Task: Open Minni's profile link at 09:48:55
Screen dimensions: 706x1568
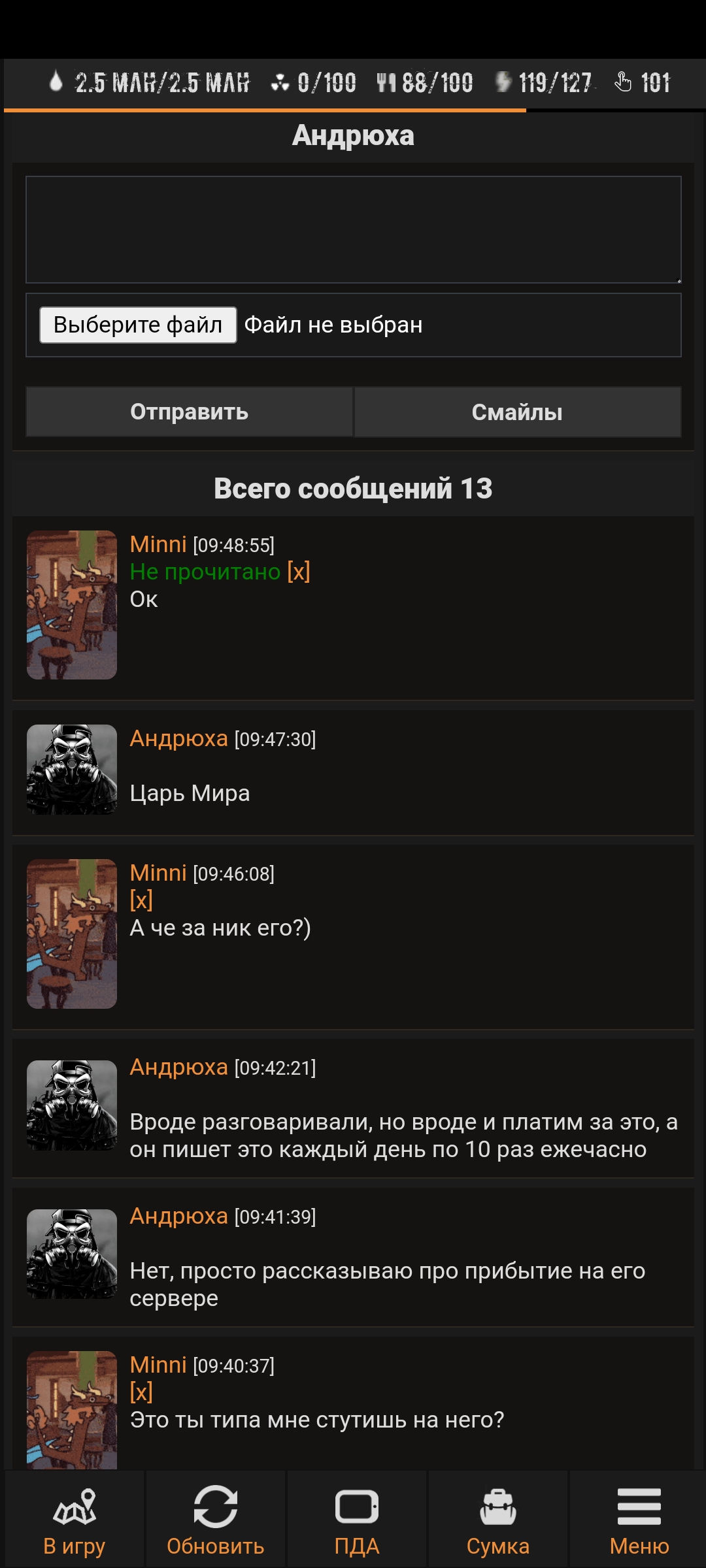Action: coord(158,544)
